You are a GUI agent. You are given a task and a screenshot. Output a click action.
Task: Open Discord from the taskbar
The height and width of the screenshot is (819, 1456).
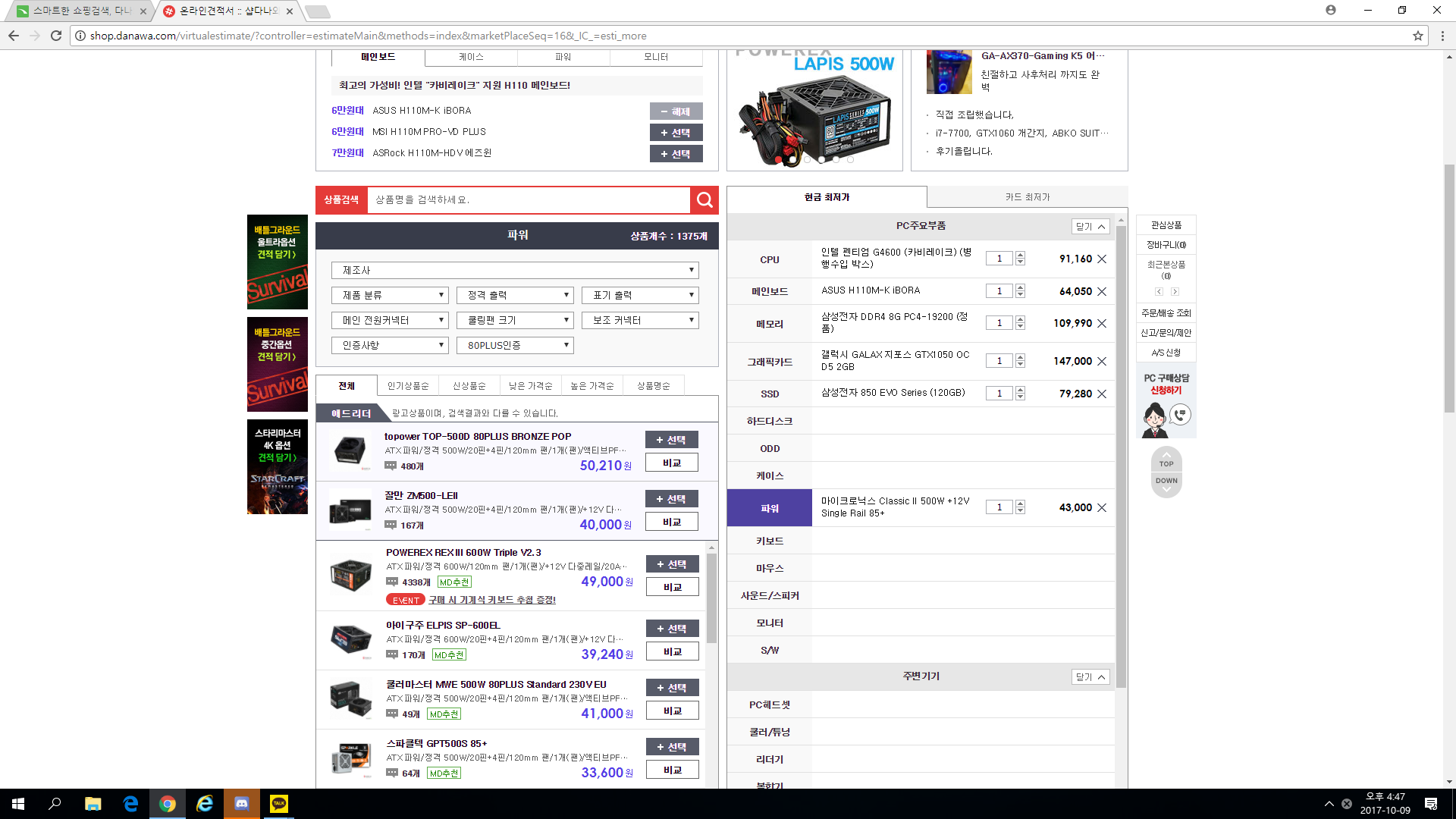pyautogui.click(x=242, y=804)
